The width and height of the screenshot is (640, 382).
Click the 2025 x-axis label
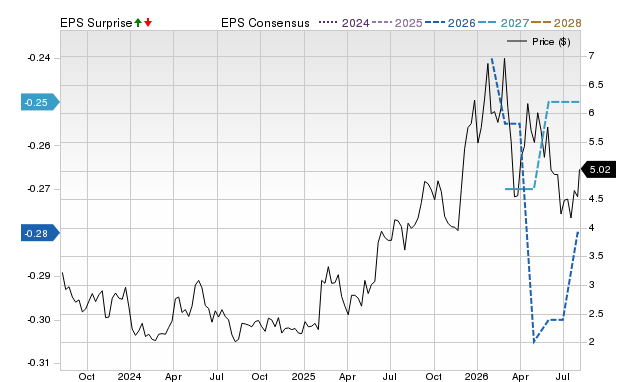coord(303,376)
